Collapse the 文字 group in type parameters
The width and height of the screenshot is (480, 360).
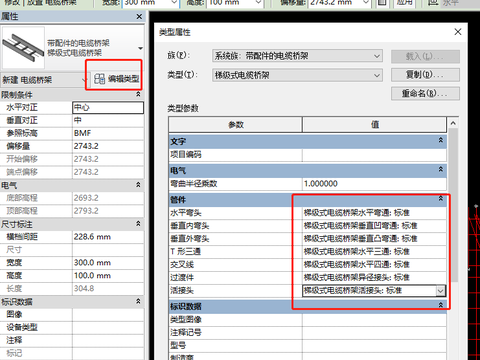tap(441, 141)
